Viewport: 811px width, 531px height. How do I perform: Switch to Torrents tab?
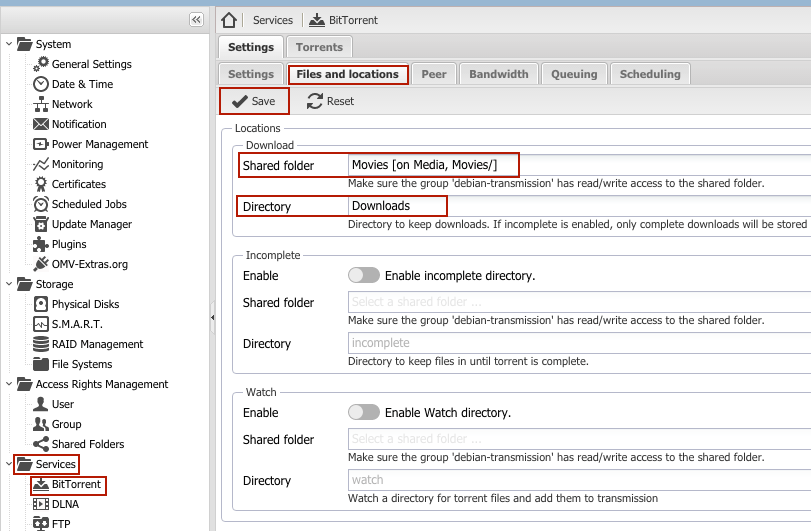click(x=319, y=47)
